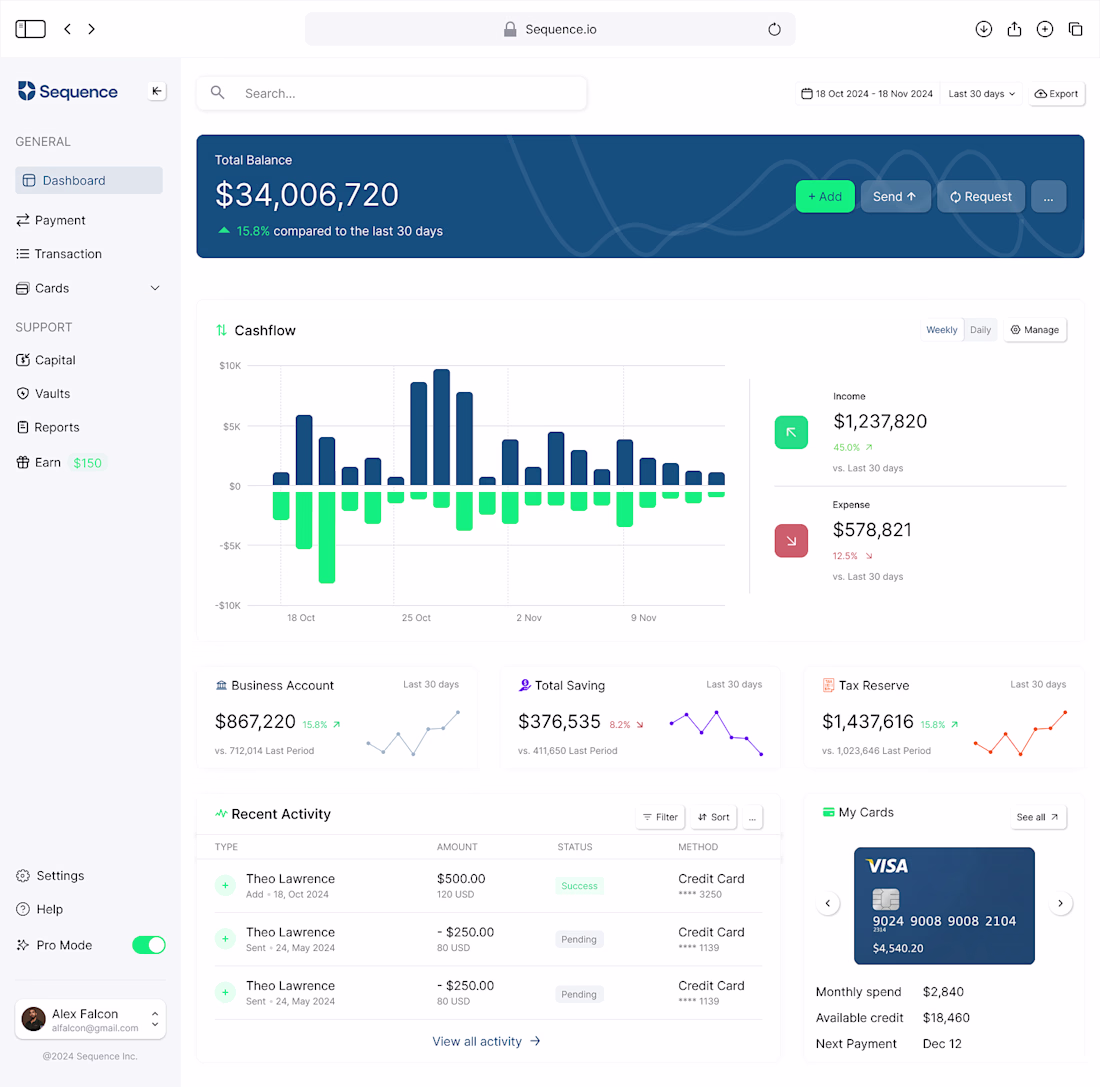Click the Send button
Viewport: 1100px width, 1087px height.
point(895,196)
